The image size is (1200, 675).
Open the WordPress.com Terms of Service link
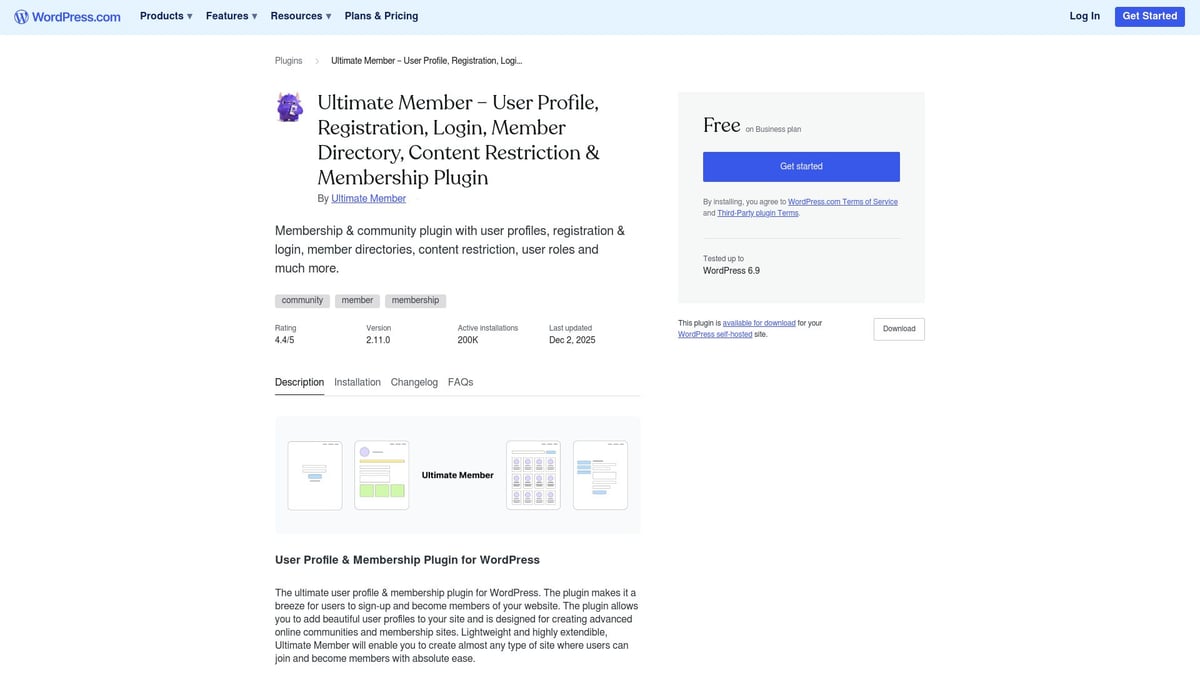coord(842,201)
